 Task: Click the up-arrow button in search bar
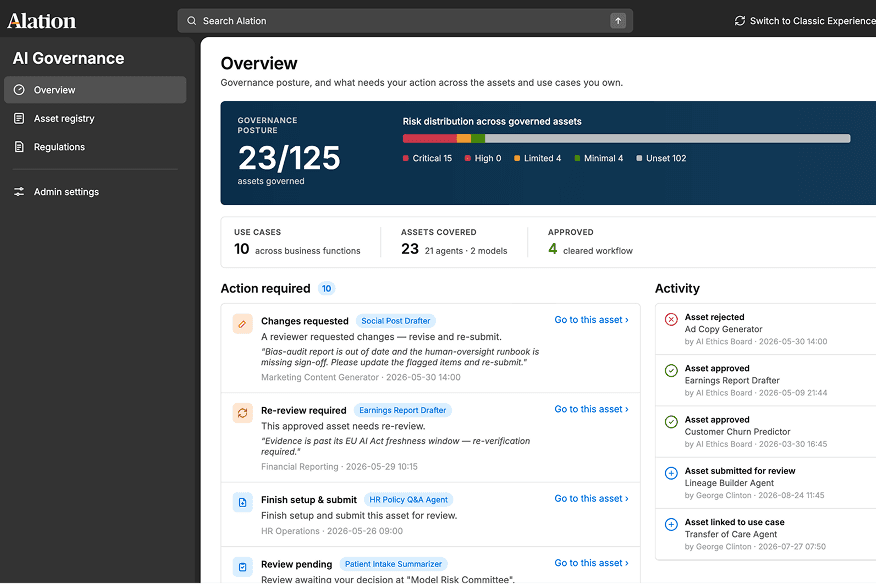pyautogui.click(x=618, y=21)
